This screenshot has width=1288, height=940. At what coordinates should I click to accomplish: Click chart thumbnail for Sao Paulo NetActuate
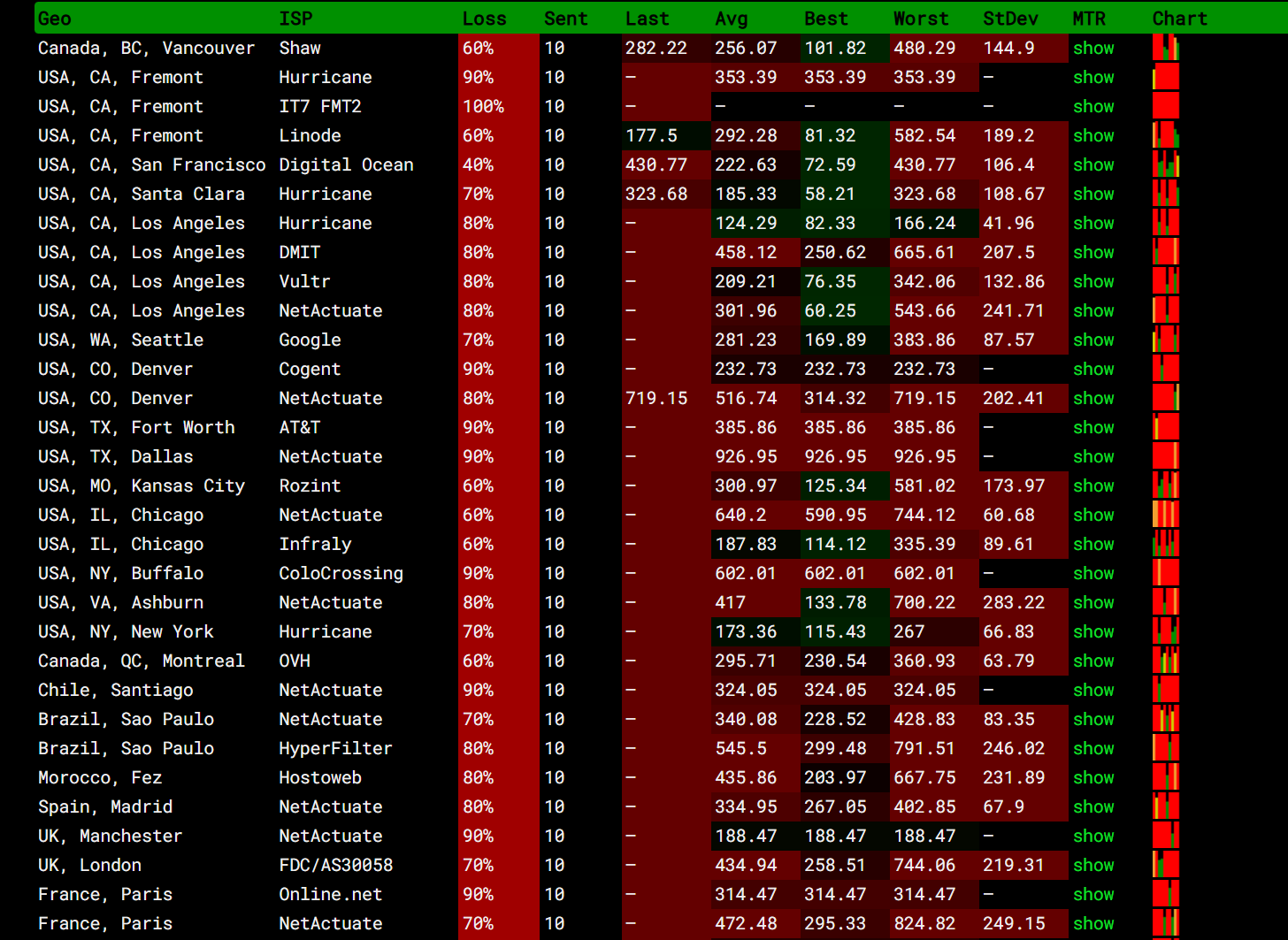pos(1166,719)
